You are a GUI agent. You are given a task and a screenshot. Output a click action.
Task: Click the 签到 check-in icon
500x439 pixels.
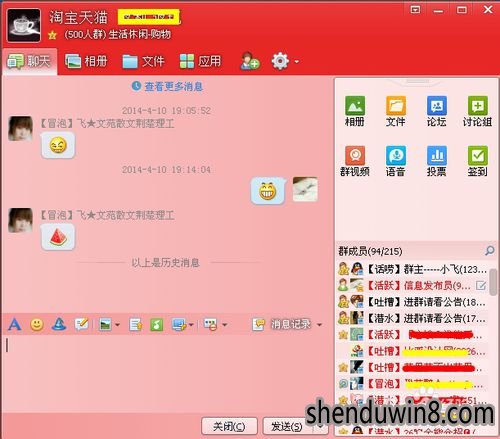(477, 161)
